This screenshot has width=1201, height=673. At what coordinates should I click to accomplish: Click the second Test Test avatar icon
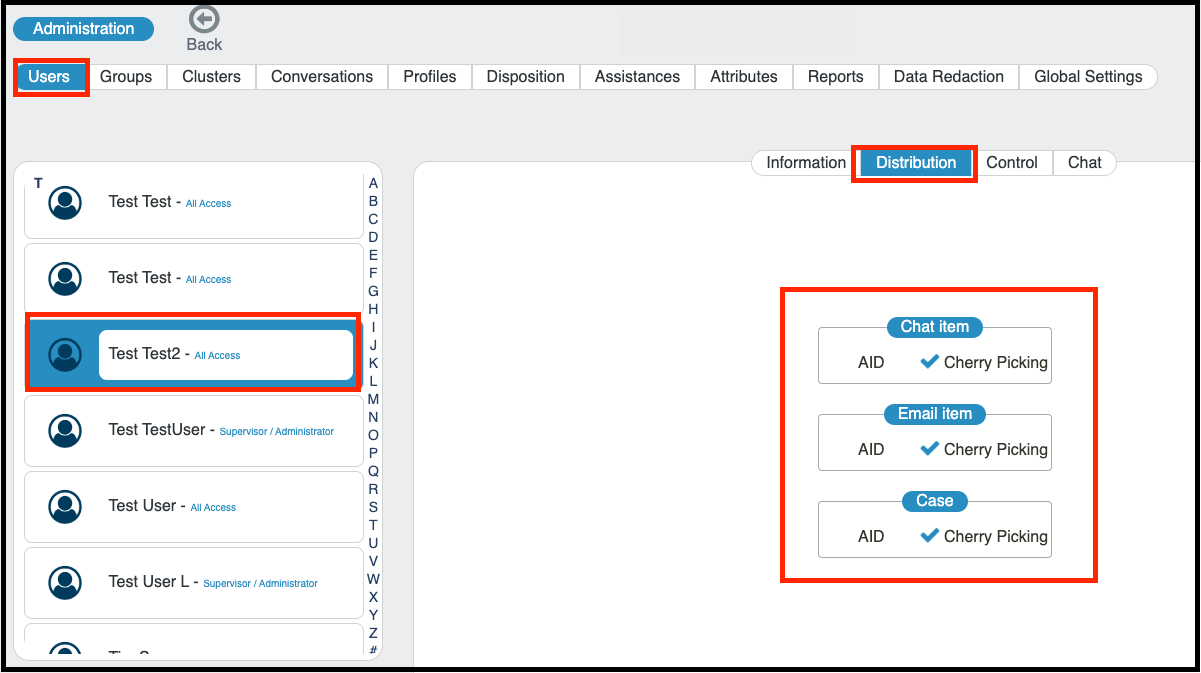pos(64,277)
